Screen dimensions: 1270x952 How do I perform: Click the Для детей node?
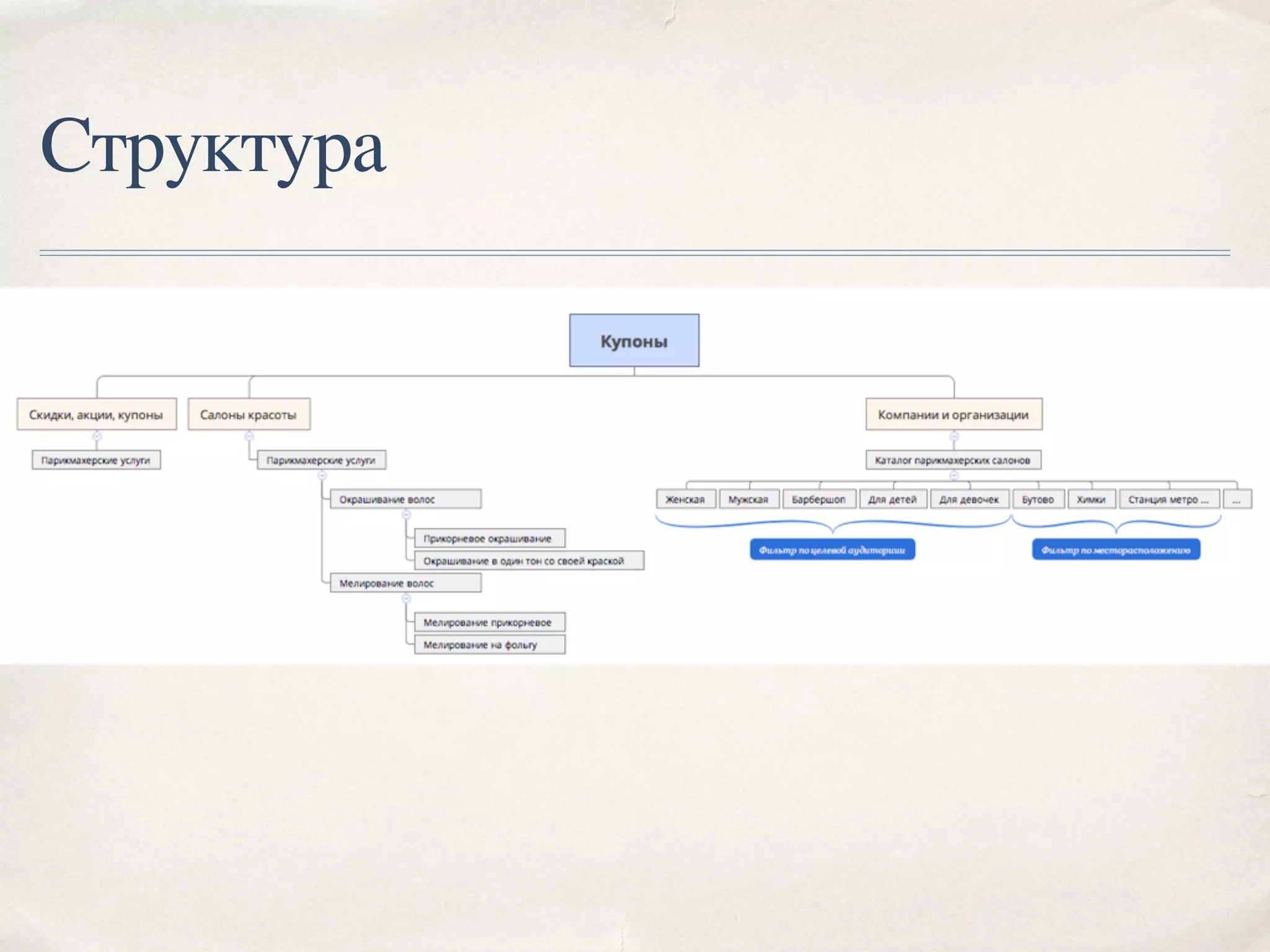click(x=893, y=499)
